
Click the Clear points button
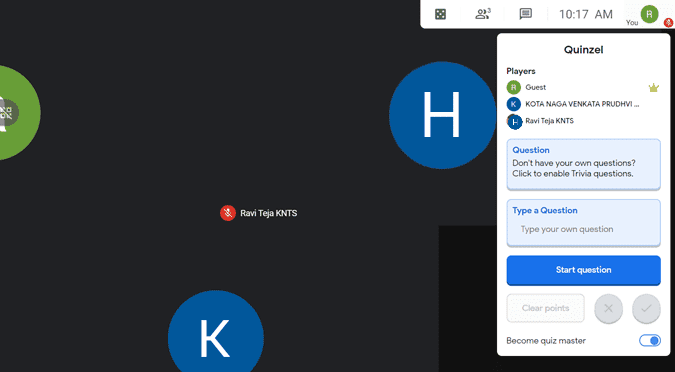coord(545,308)
